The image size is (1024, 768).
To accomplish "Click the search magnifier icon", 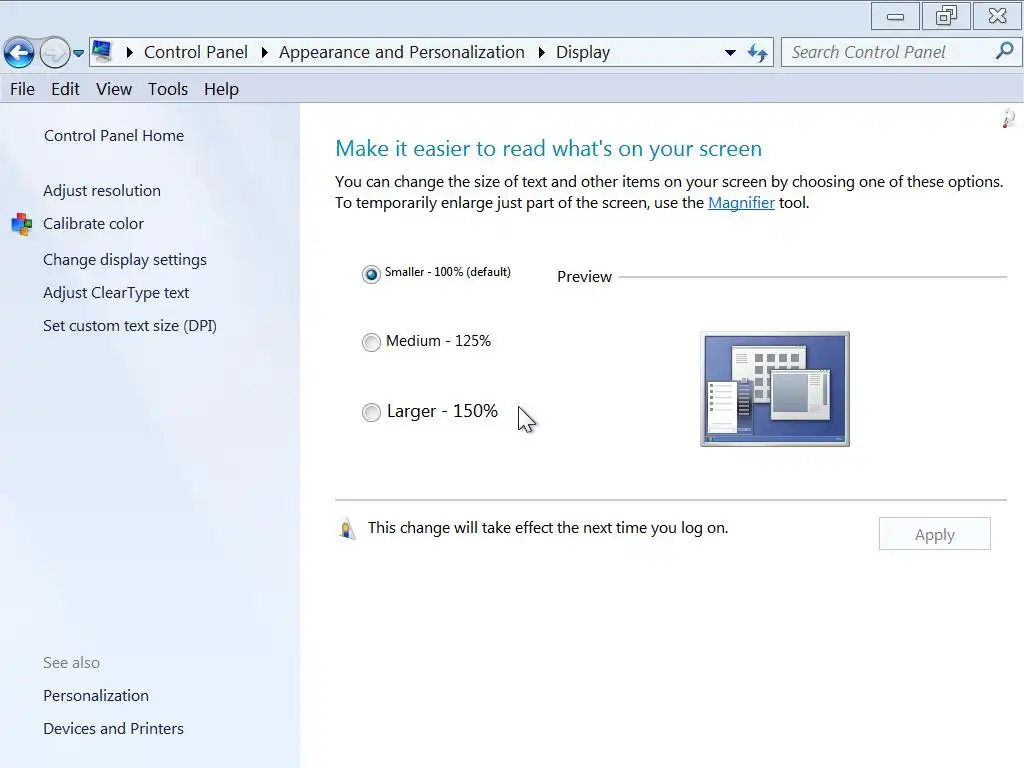I will (1004, 51).
